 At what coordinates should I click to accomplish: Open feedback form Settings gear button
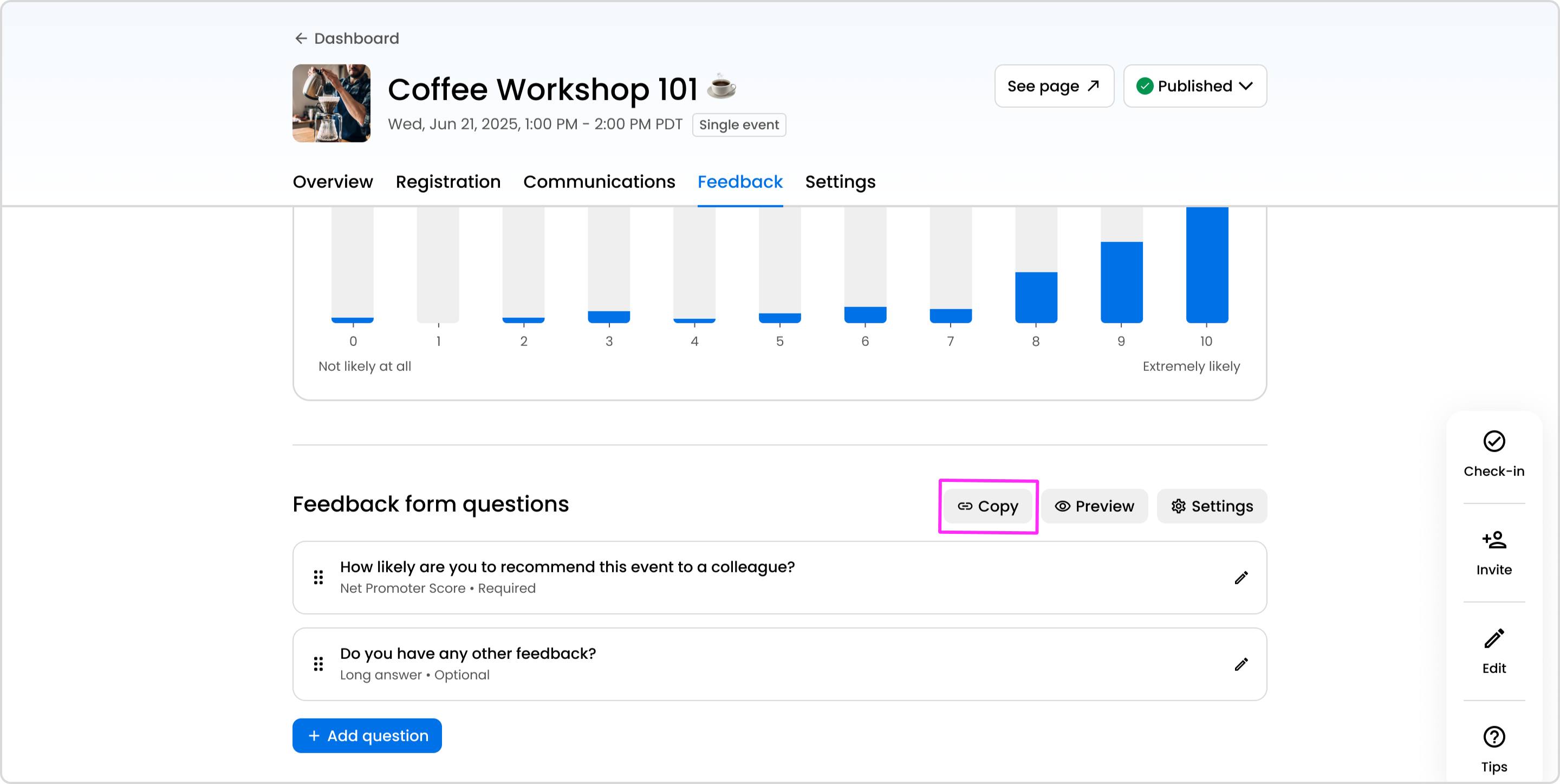[x=1211, y=506]
